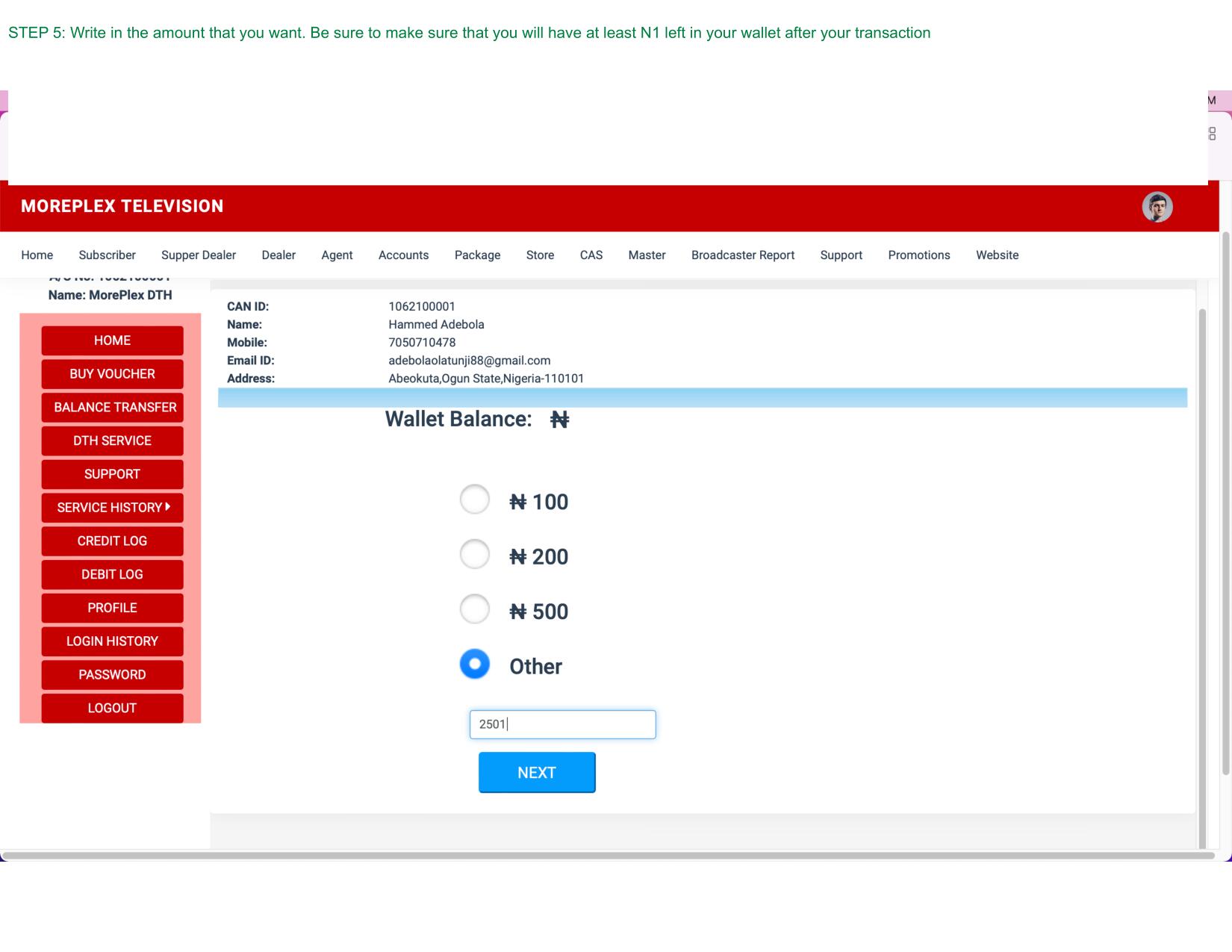Click the custom amount input field

[x=562, y=724]
